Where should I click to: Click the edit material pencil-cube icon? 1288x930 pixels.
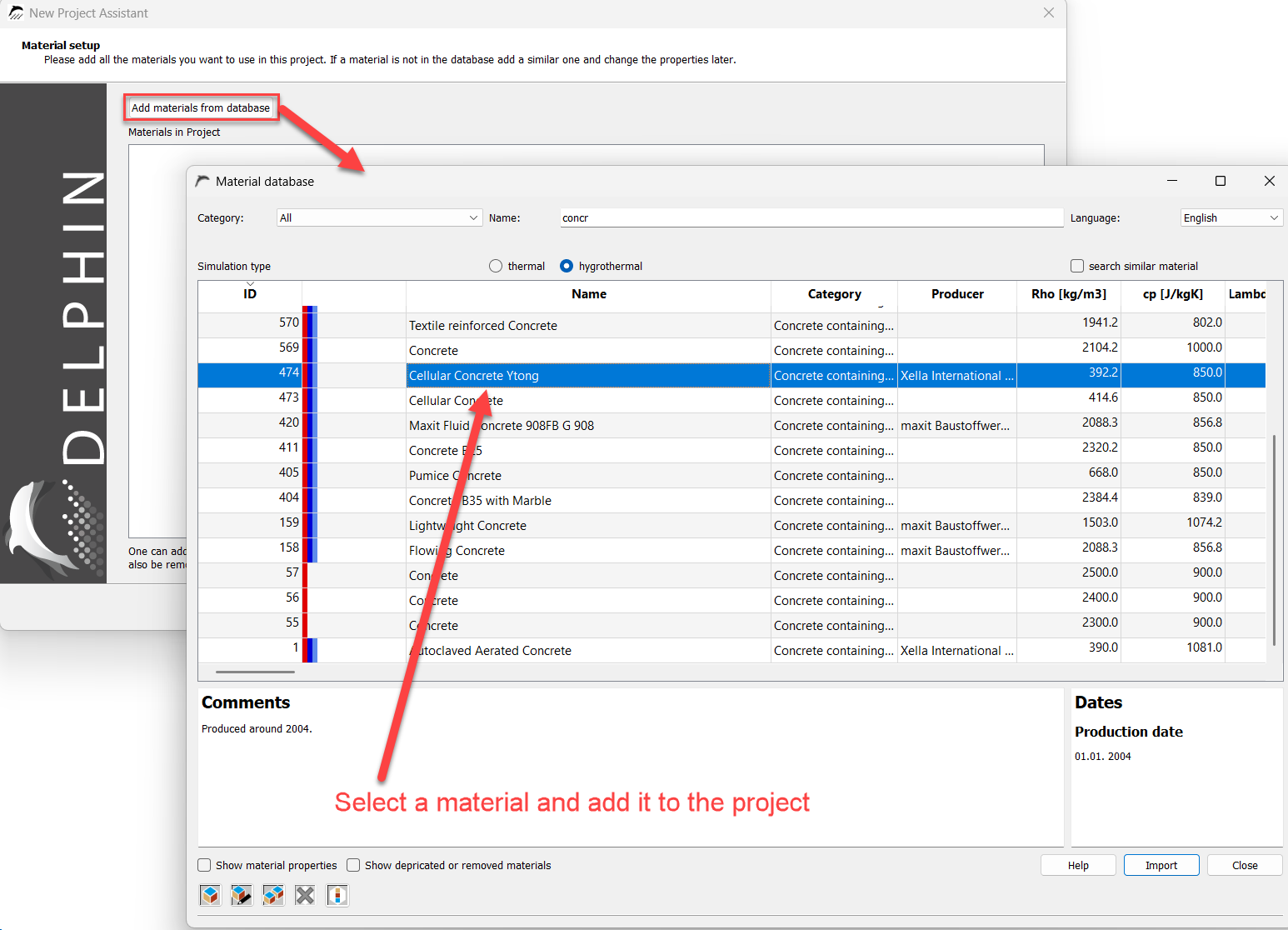pos(242,895)
